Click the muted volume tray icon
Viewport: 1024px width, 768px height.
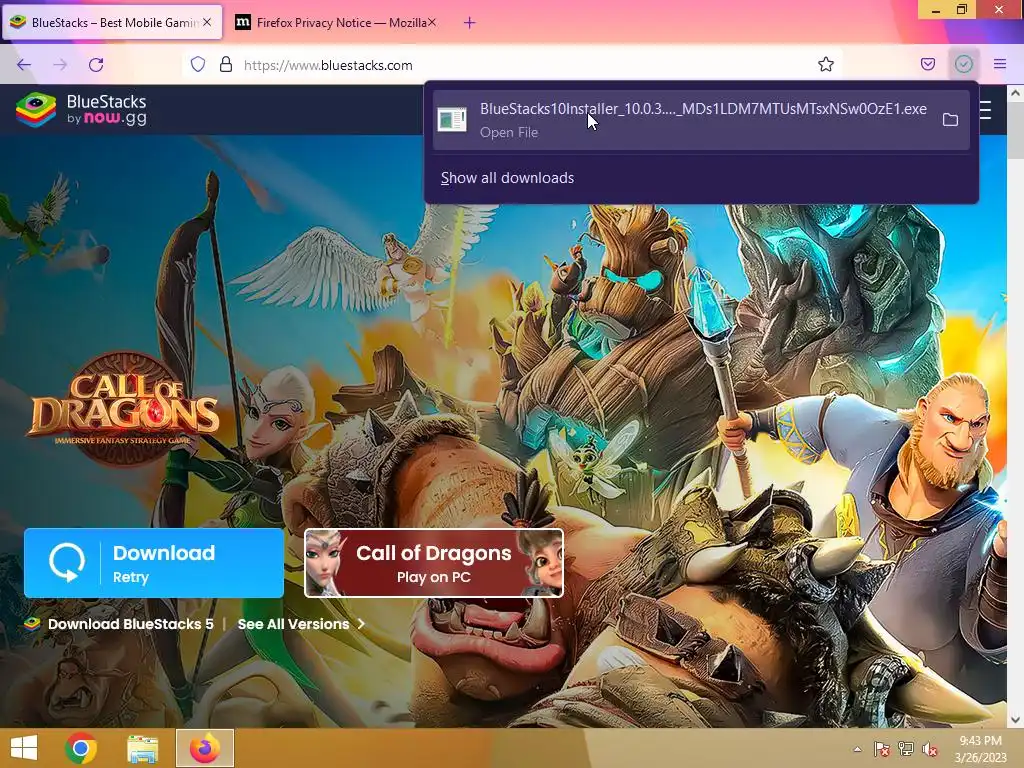930,749
